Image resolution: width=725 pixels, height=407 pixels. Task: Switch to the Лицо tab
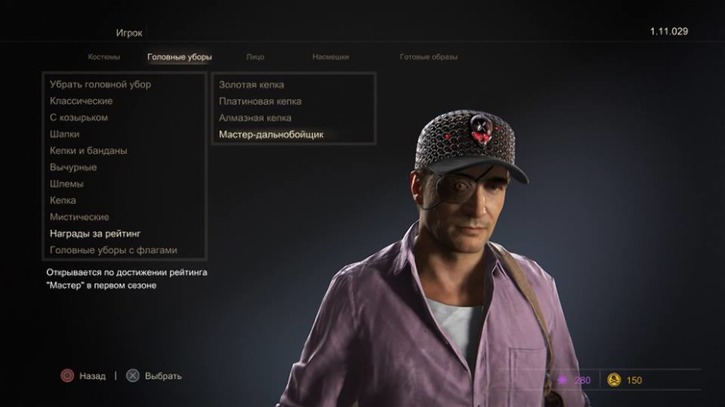pos(255,57)
